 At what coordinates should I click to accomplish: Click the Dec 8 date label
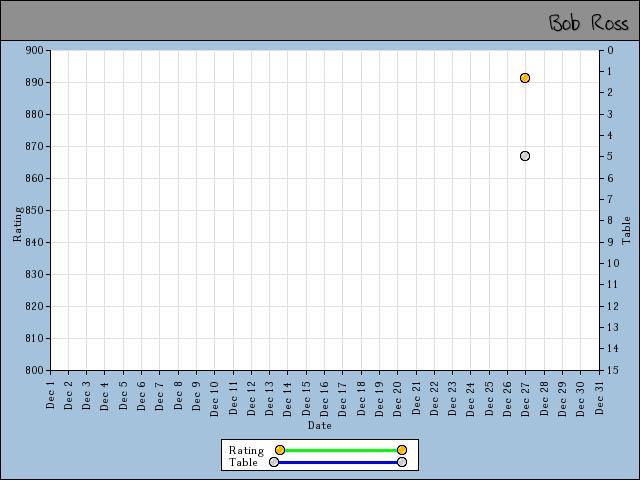pyautogui.click(x=178, y=395)
